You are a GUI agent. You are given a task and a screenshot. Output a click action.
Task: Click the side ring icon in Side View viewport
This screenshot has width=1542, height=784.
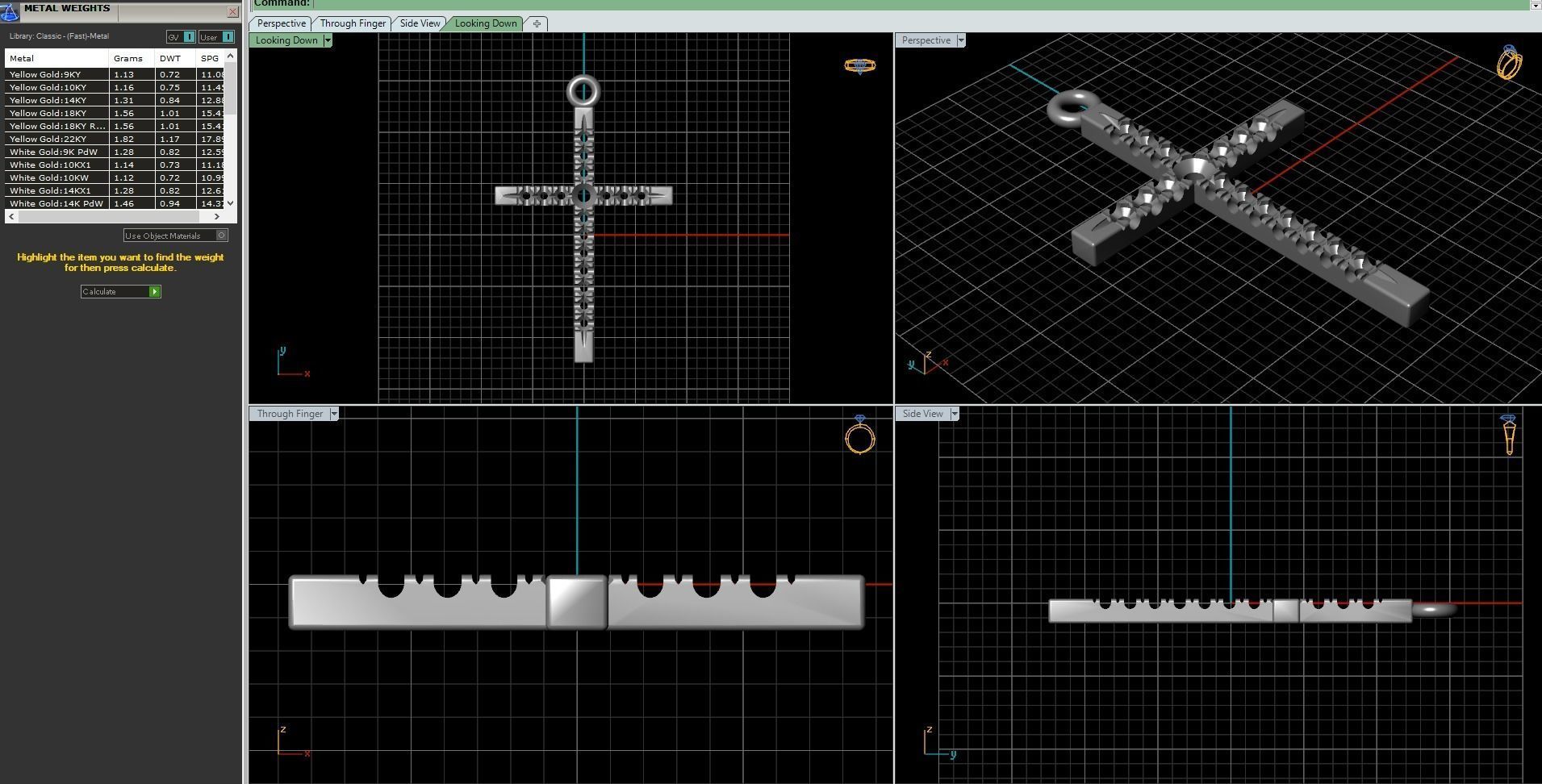coord(1509,435)
